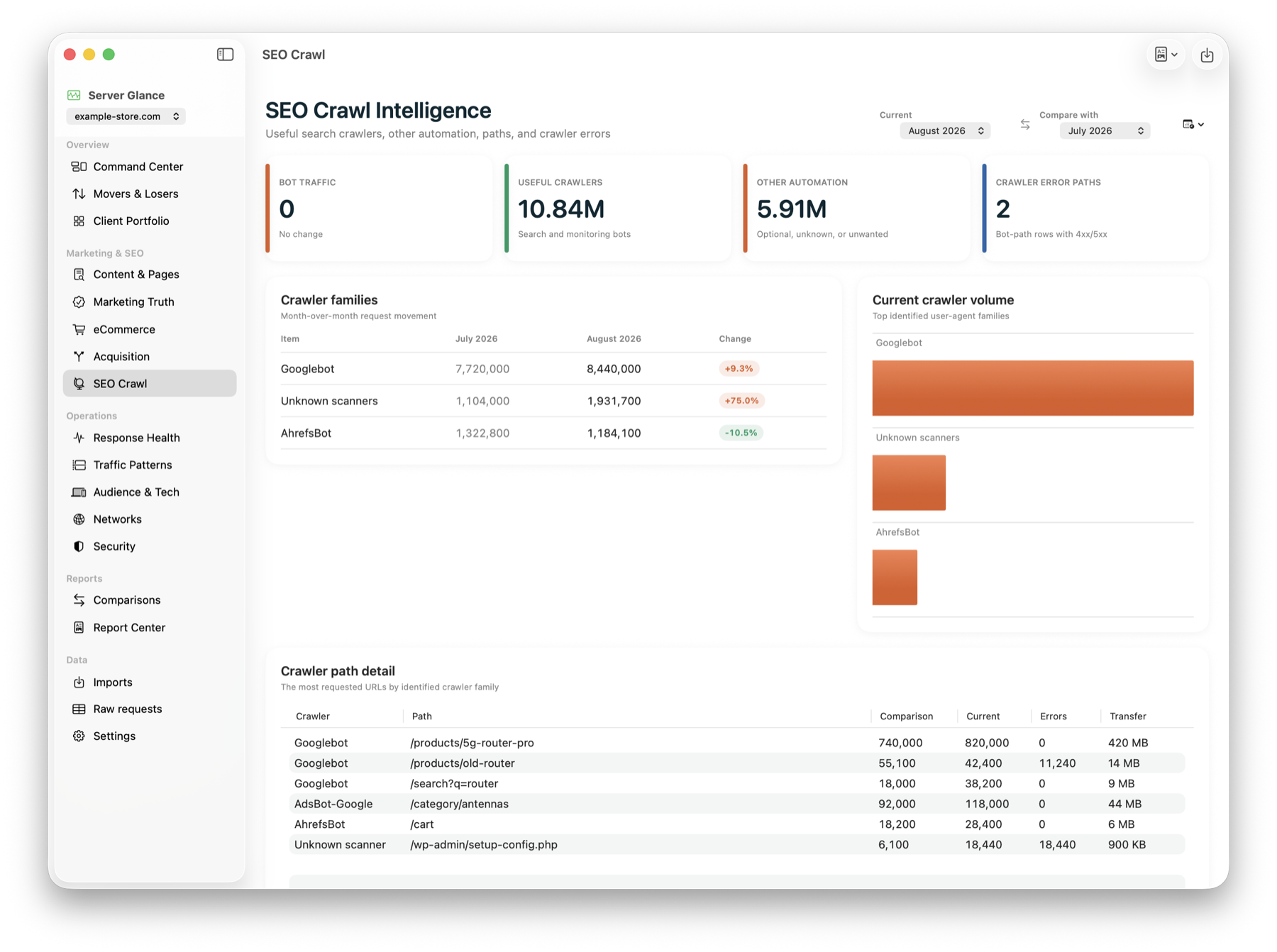Open the calendar options dropdown
This screenshot has width=1277, height=952.
(x=1193, y=125)
